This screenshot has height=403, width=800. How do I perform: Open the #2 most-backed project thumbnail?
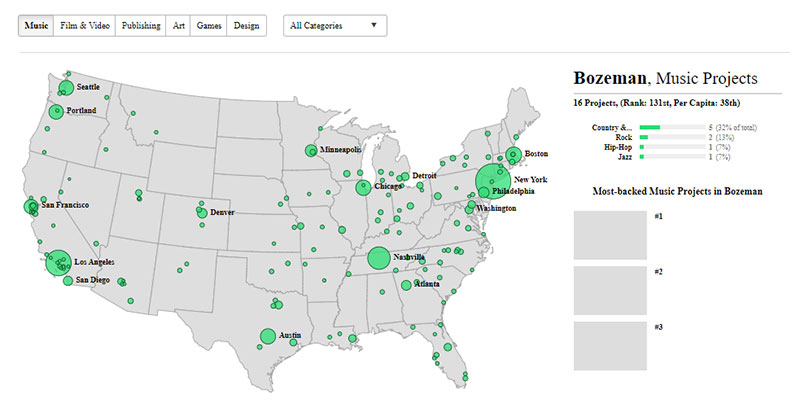[x=610, y=290]
